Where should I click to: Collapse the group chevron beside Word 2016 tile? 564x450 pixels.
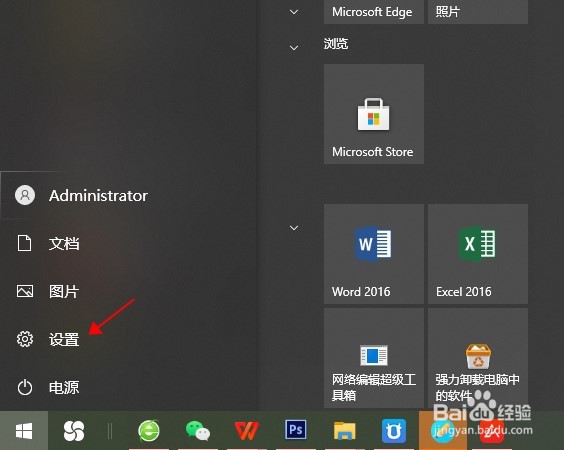click(x=294, y=228)
